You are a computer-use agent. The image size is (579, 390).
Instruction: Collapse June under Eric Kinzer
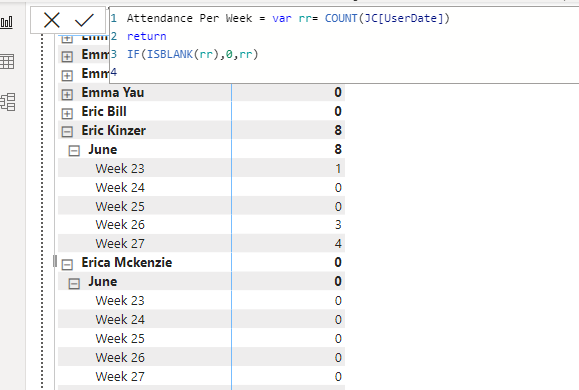tap(74, 151)
